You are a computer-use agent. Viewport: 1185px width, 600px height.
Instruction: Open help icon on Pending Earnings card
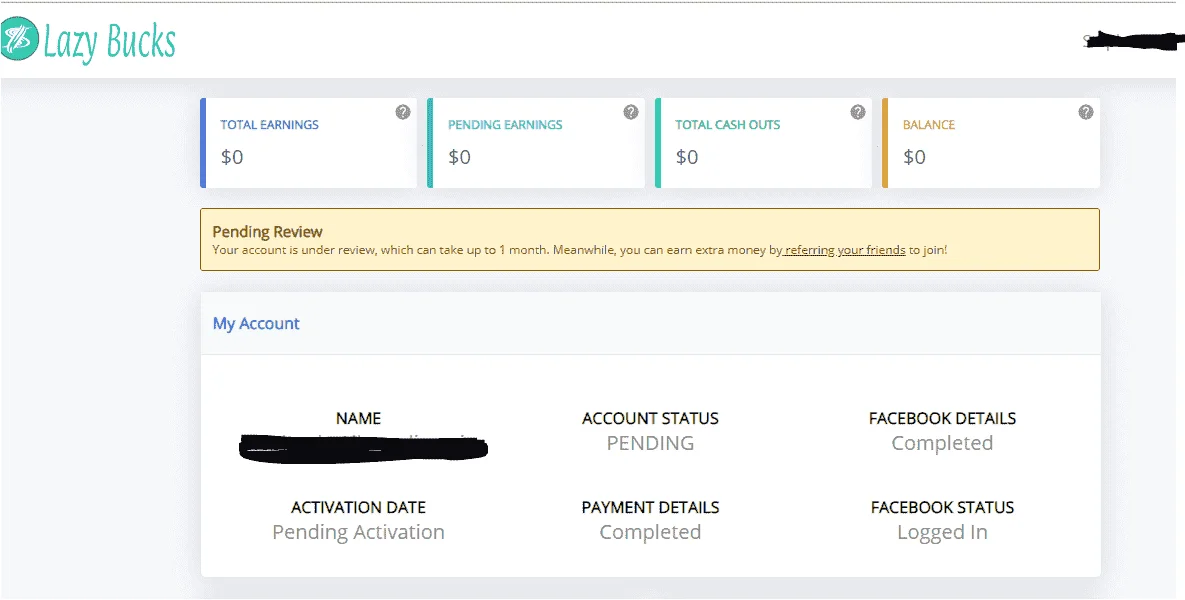point(630,112)
